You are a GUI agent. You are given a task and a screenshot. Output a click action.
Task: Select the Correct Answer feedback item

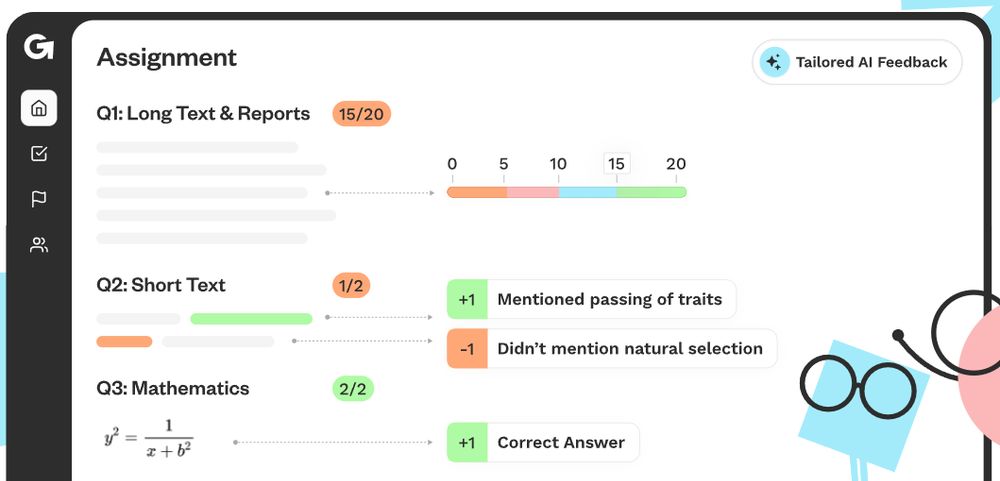click(x=543, y=442)
